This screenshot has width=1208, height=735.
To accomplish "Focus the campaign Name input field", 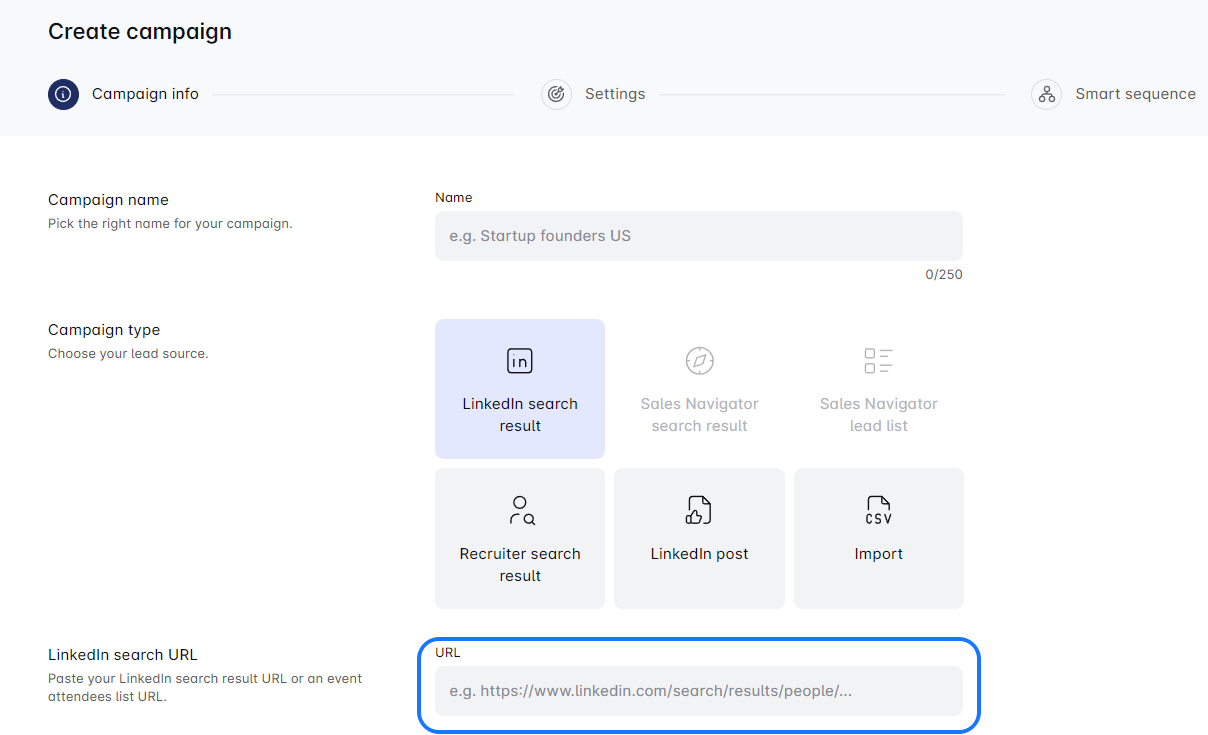I will (698, 236).
